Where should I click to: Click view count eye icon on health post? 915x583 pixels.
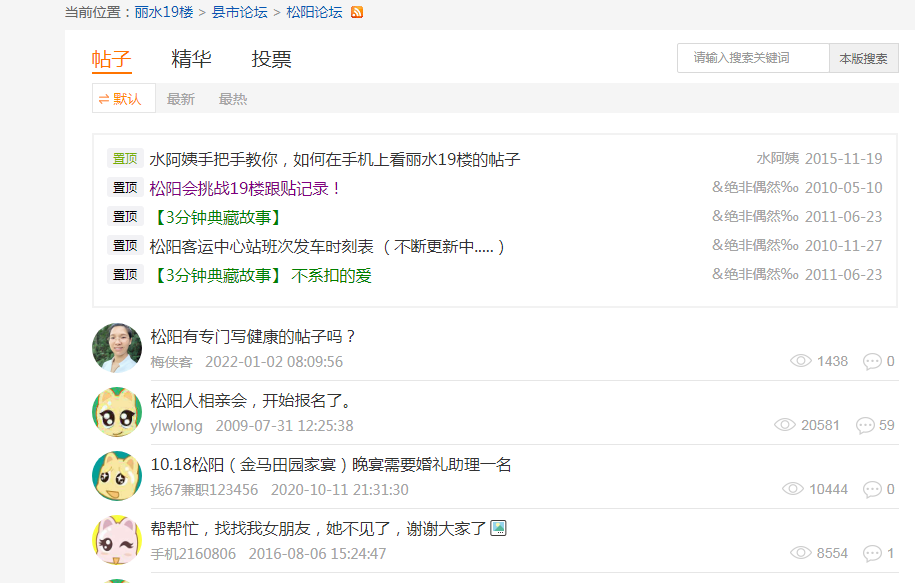(800, 361)
